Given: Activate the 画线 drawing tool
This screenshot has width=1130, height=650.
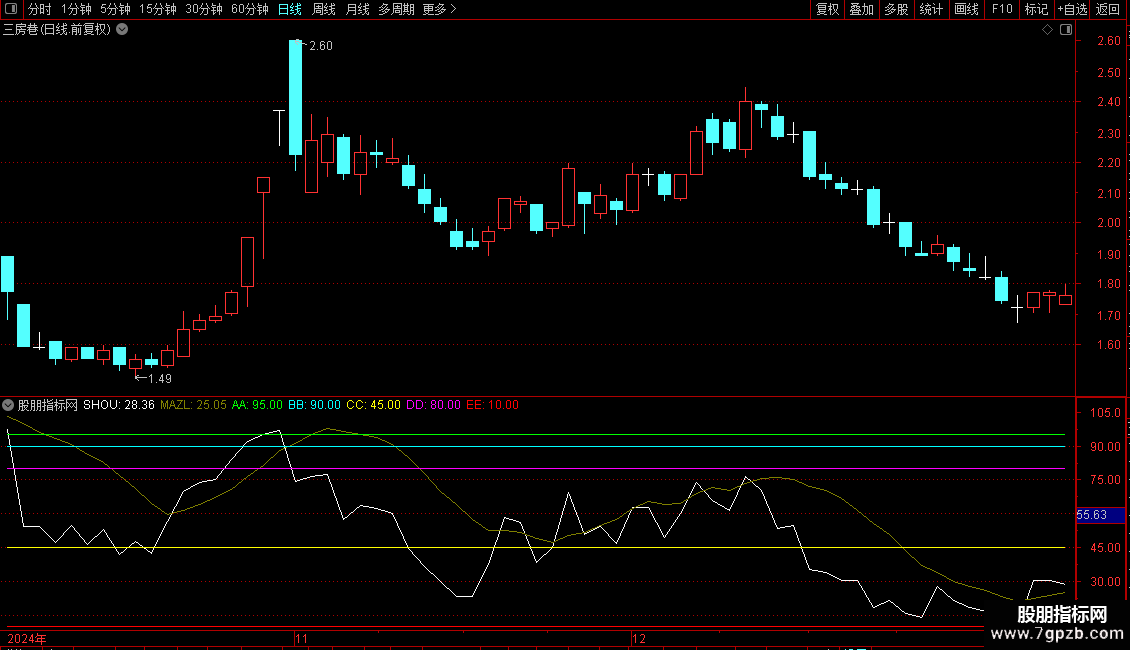Looking at the screenshot, I should 966,9.
